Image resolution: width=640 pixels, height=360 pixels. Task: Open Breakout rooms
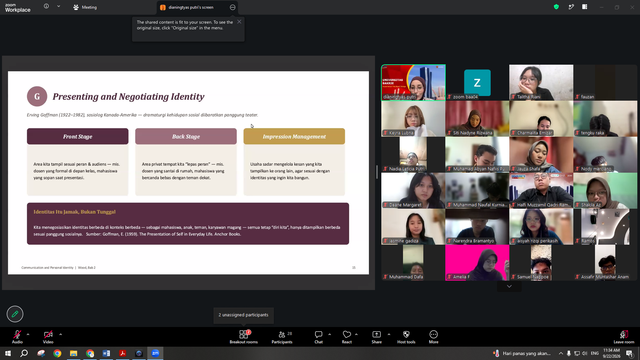point(244,337)
